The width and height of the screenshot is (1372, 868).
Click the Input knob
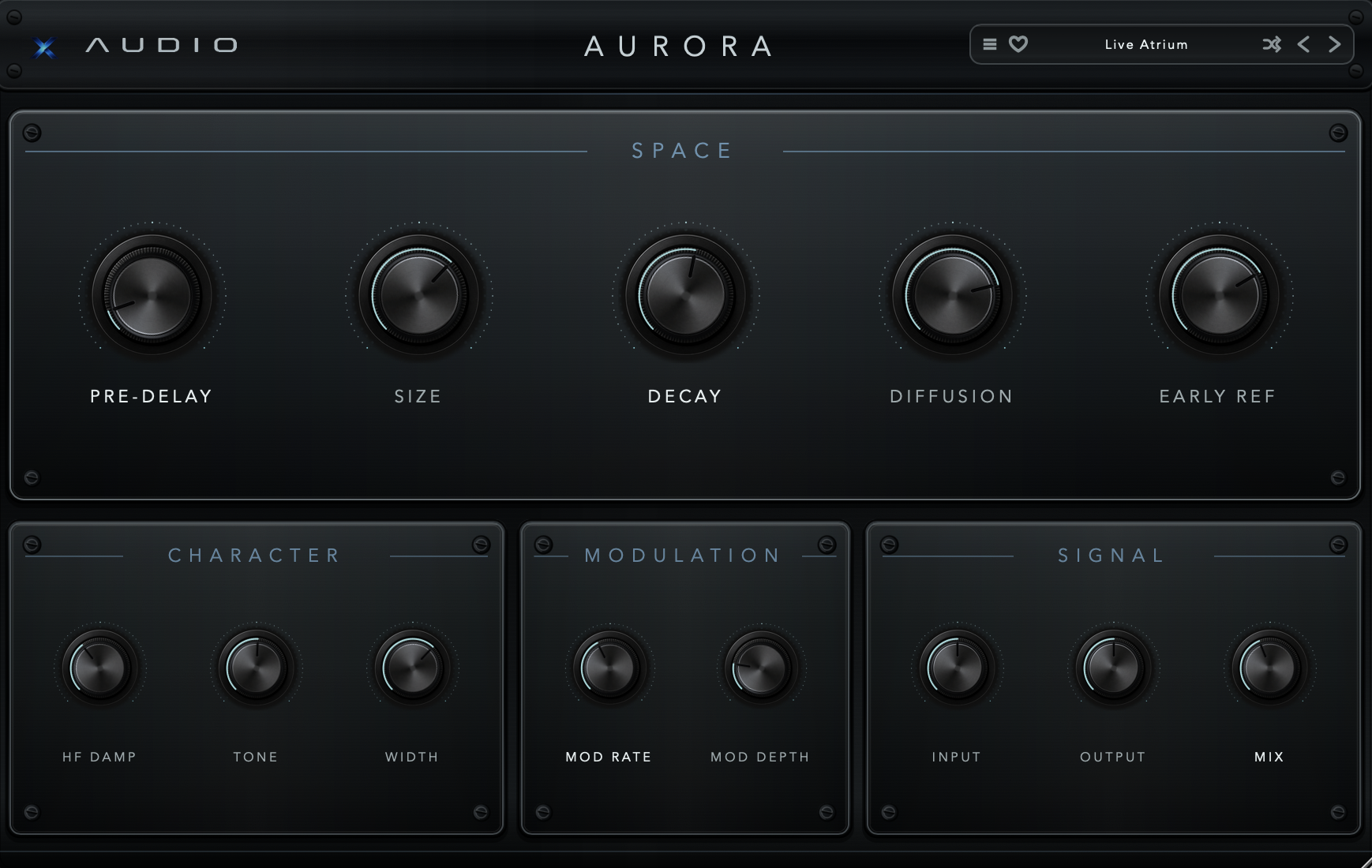(957, 668)
